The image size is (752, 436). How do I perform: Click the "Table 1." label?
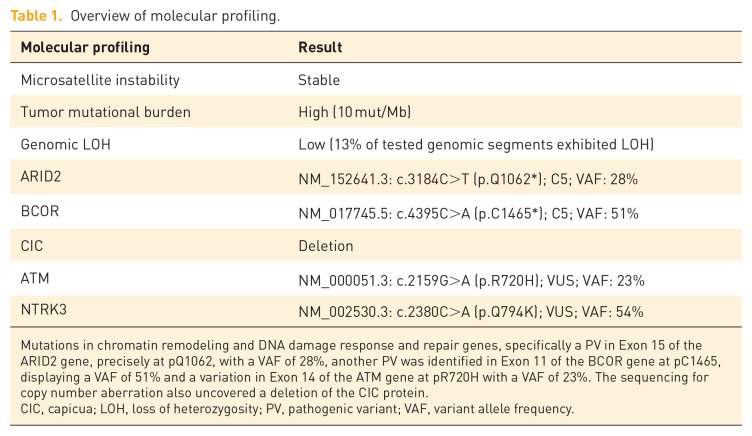[35, 15]
